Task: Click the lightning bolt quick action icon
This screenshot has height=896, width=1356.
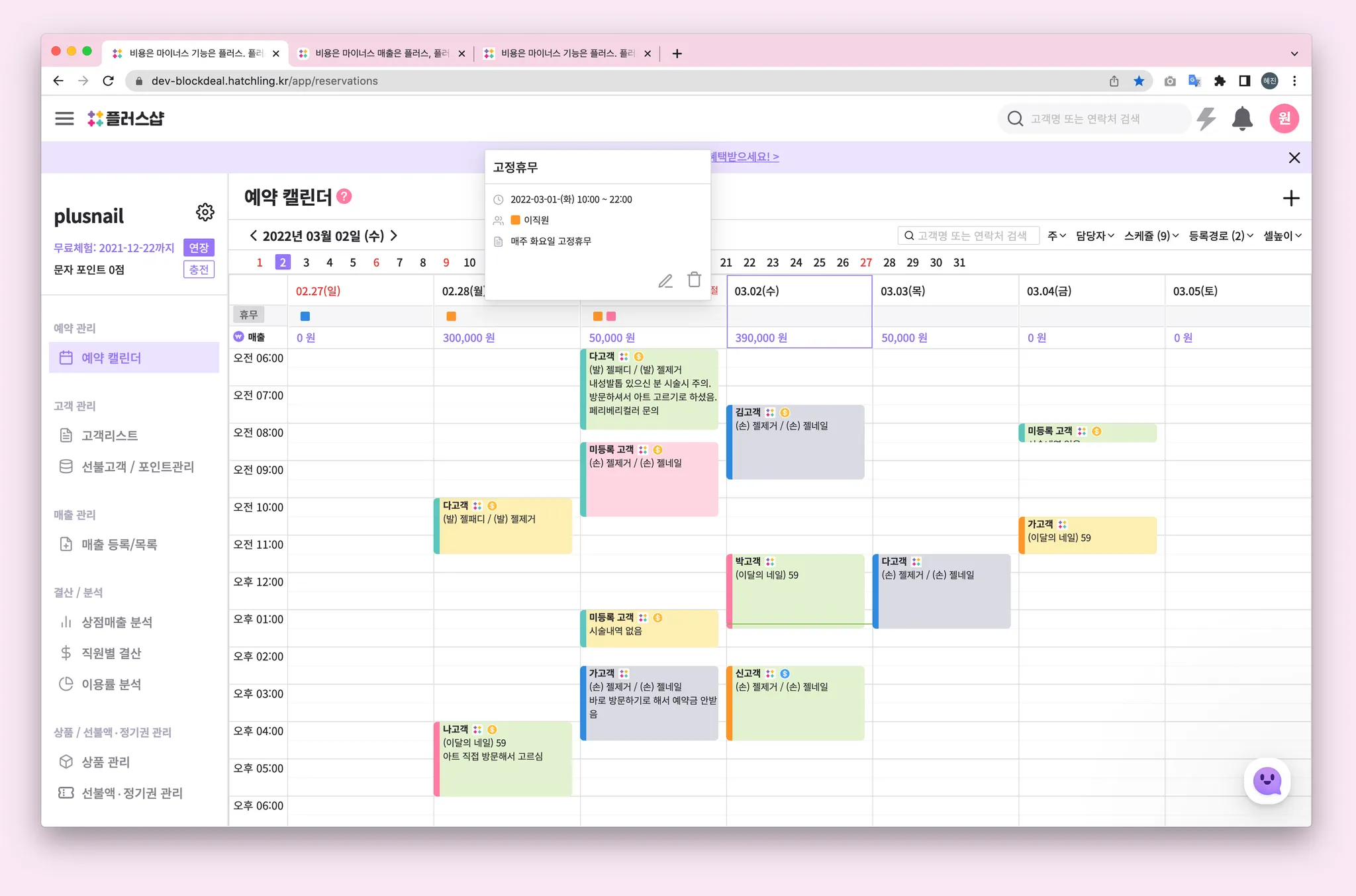Action: click(x=1206, y=119)
